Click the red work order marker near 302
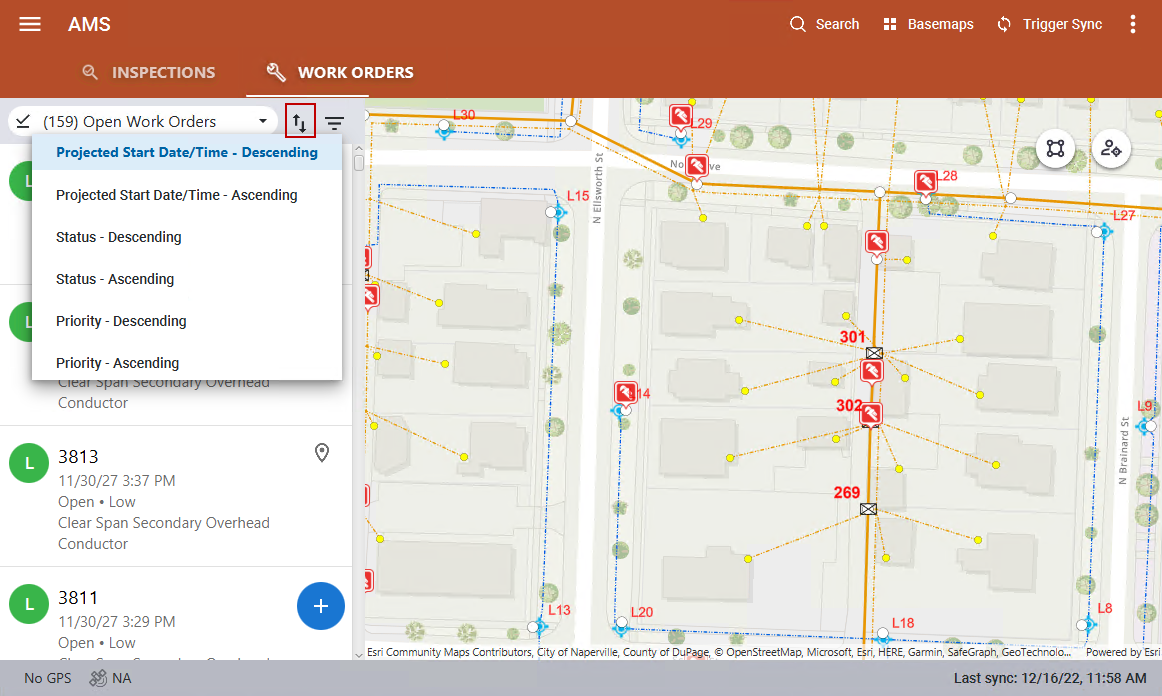The image size is (1162, 696). click(x=872, y=413)
